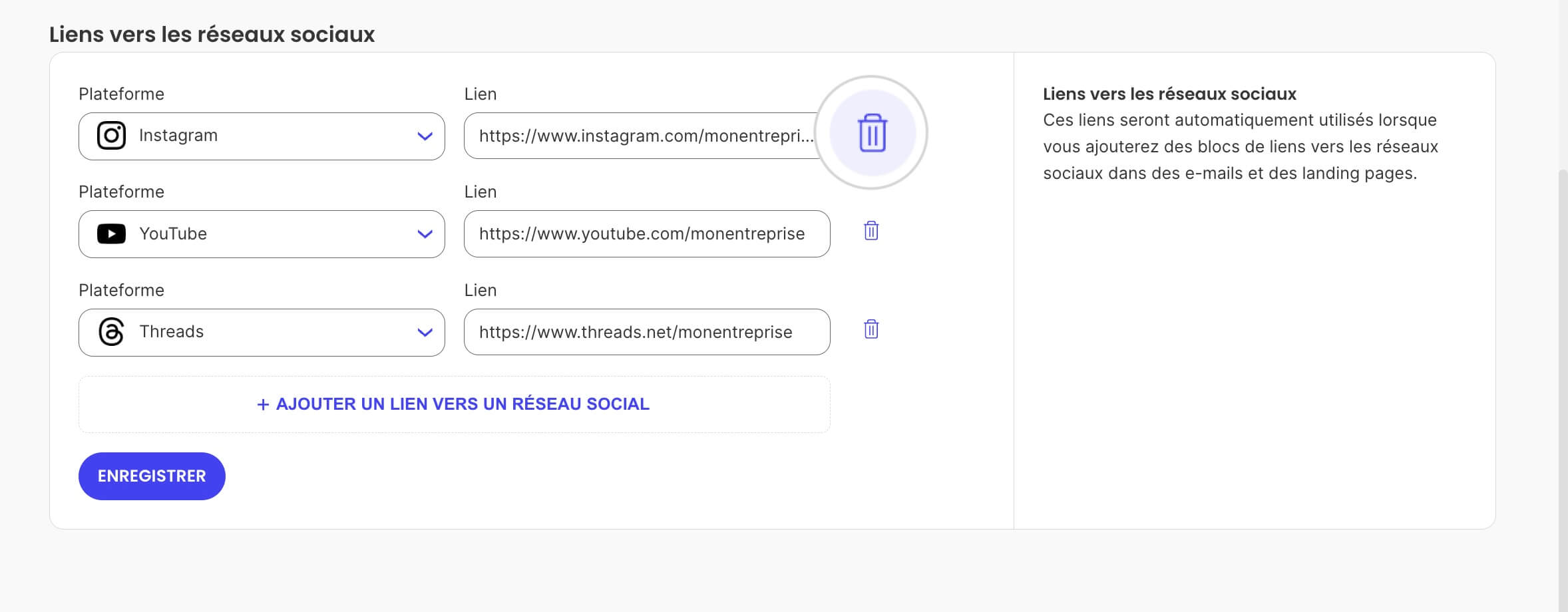
Task: Click the Plateforme label above Threads
Action: tap(121, 290)
